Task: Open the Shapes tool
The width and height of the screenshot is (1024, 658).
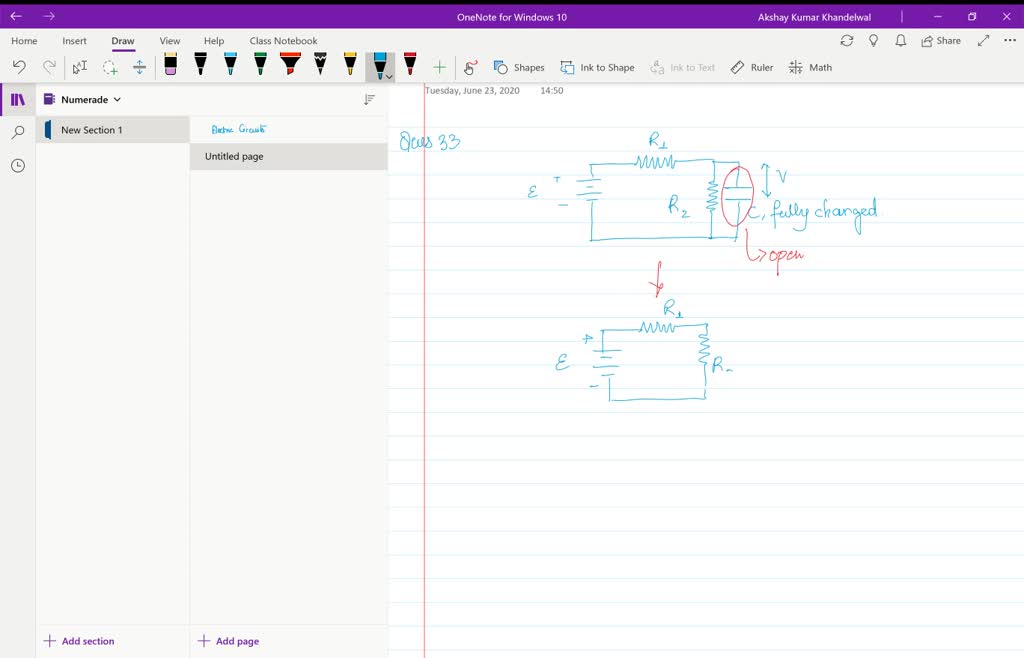Action: point(519,67)
